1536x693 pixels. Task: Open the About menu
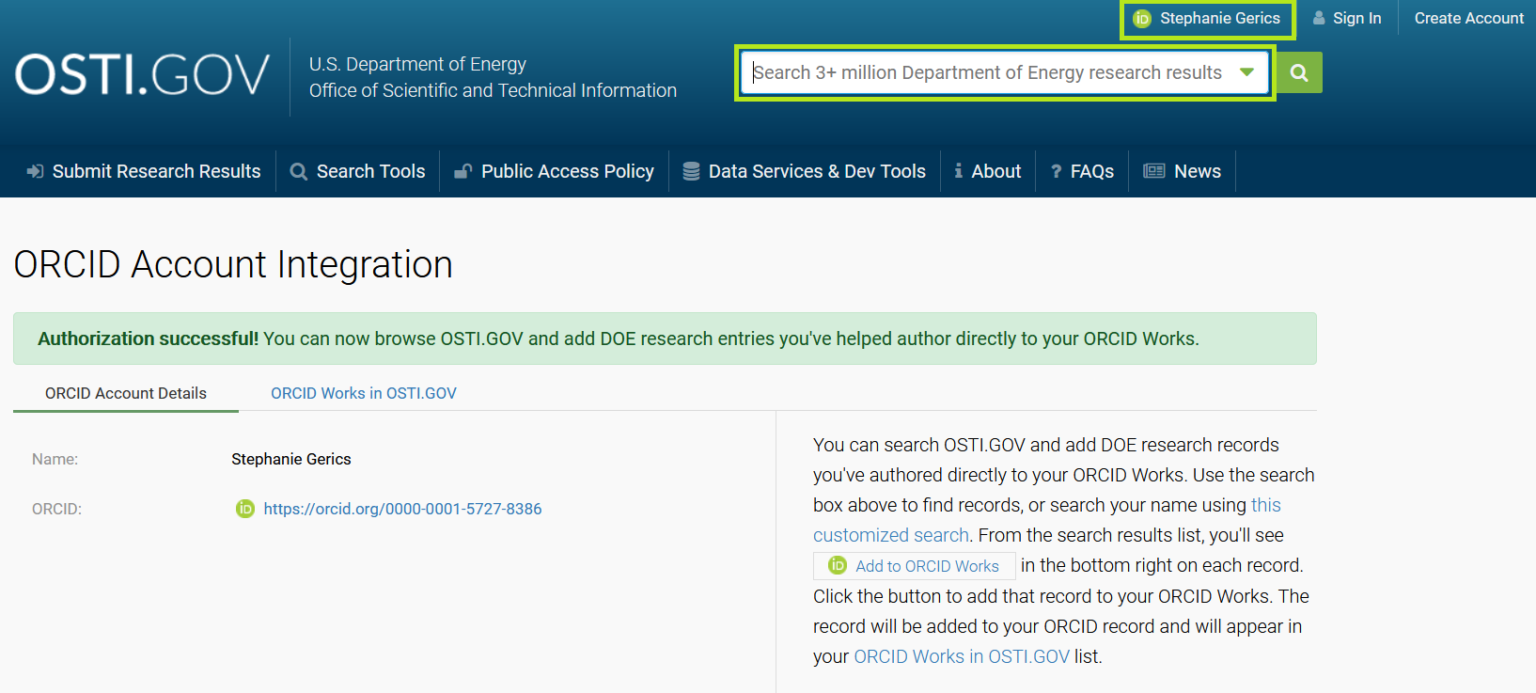996,172
